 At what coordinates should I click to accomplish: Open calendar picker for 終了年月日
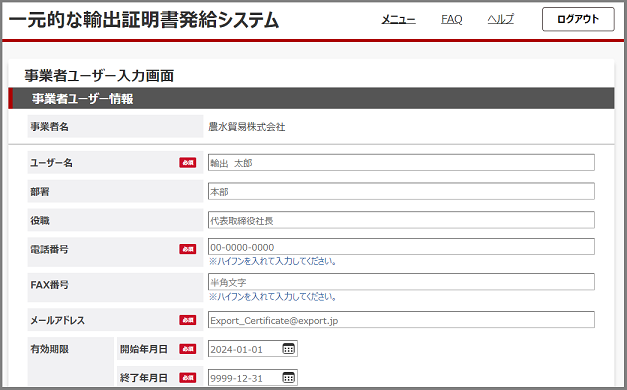(x=288, y=378)
